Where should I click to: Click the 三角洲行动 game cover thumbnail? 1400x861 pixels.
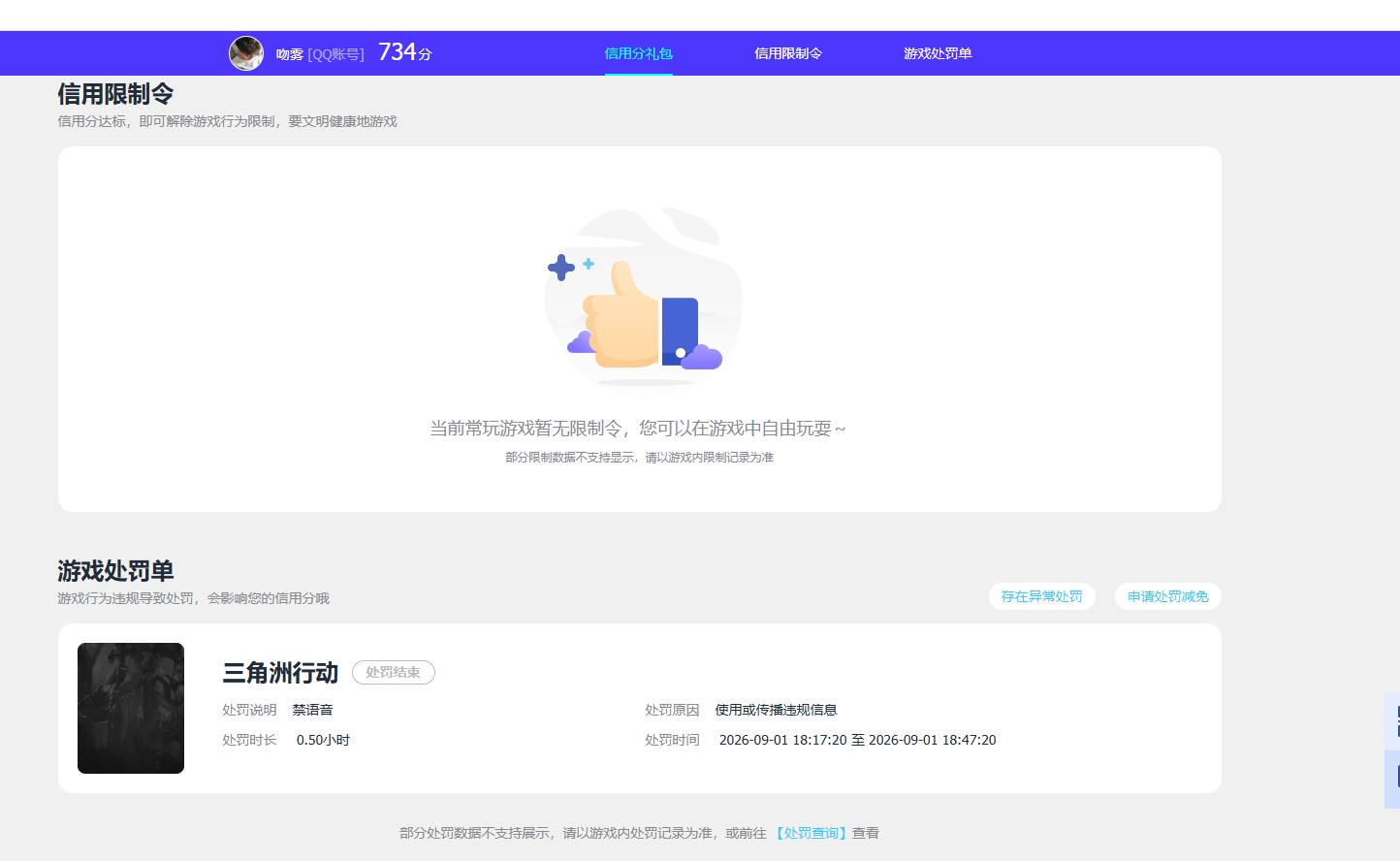pos(131,708)
